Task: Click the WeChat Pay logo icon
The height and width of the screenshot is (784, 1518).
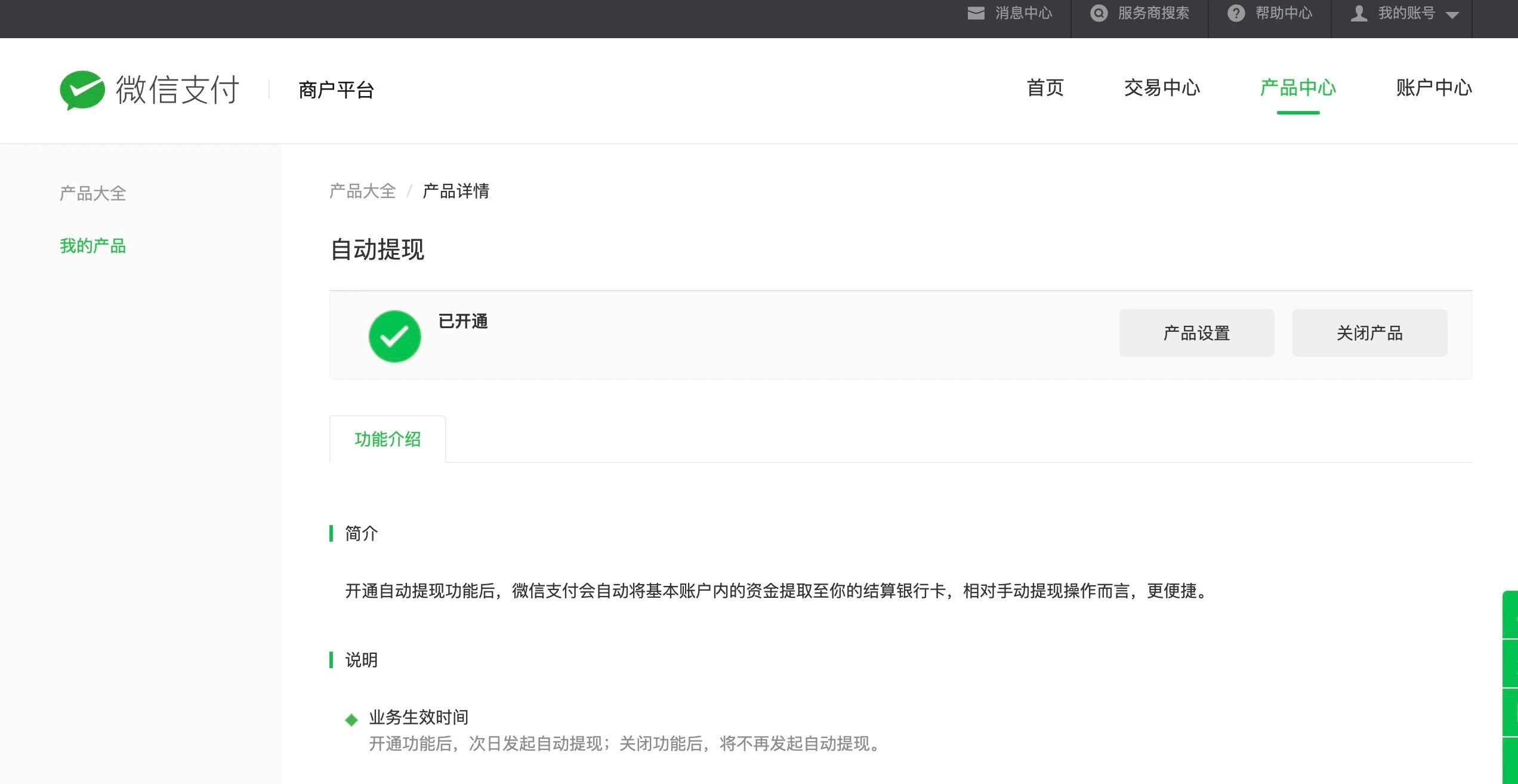Action: [82, 89]
